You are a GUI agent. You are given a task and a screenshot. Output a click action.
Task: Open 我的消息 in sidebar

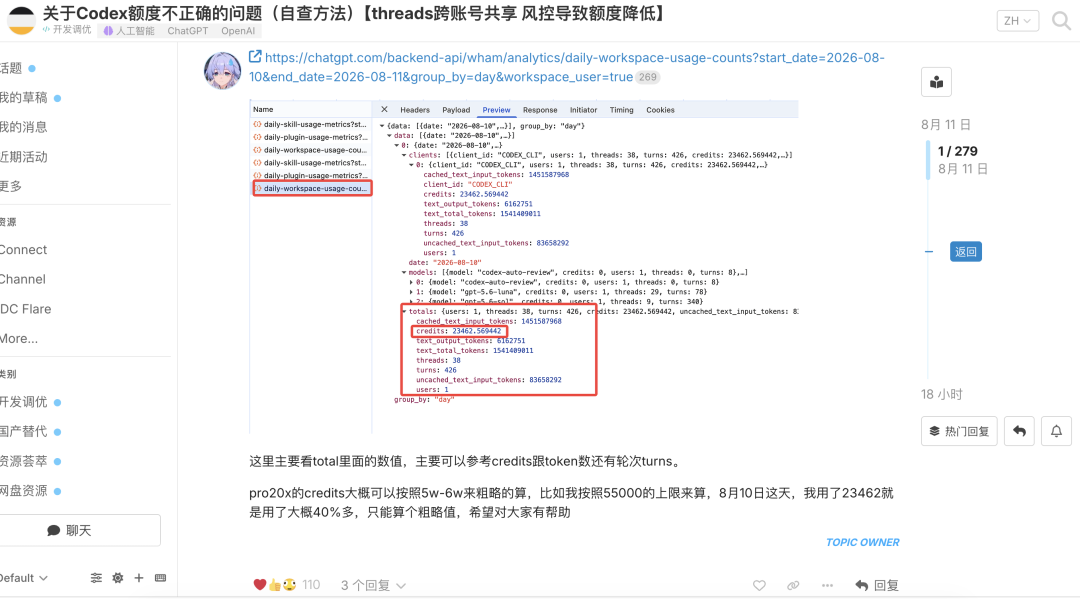23,127
